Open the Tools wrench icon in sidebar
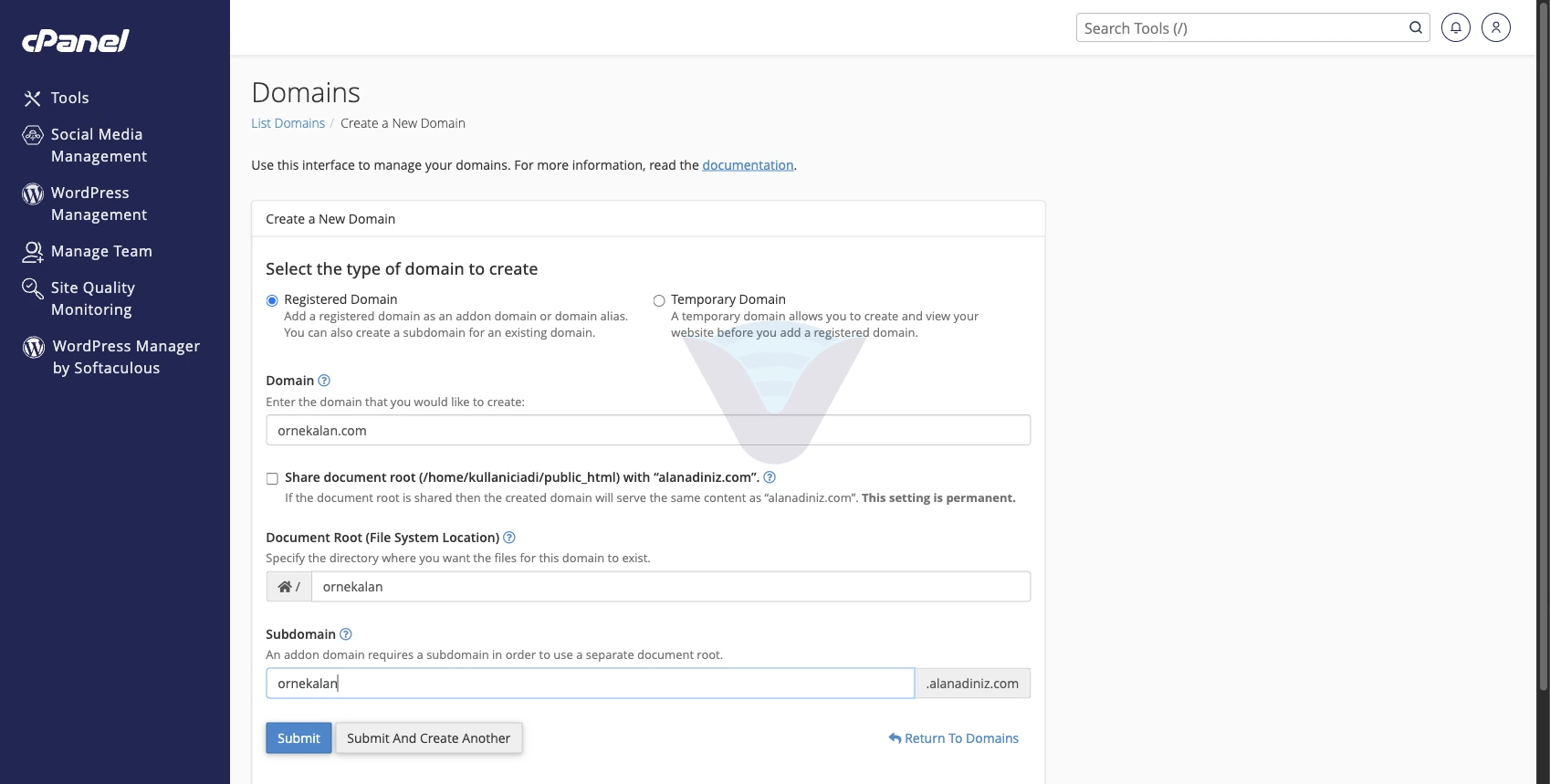This screenshot has height=784, width=1550. (x=33, y=99)
